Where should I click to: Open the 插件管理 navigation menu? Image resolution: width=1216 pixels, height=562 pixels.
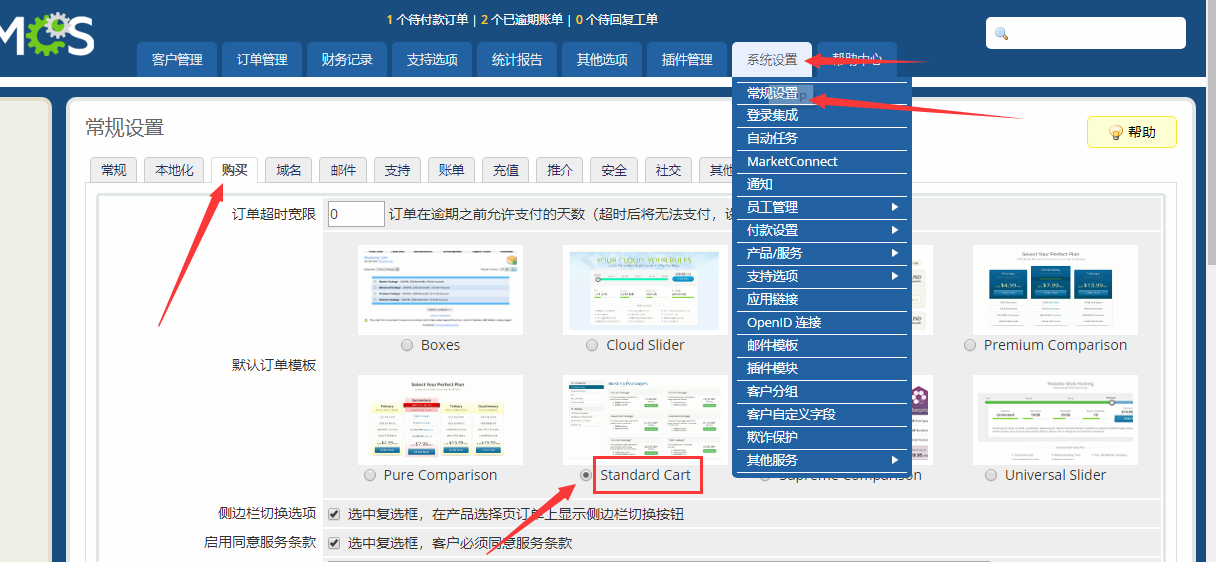point(687,59)
